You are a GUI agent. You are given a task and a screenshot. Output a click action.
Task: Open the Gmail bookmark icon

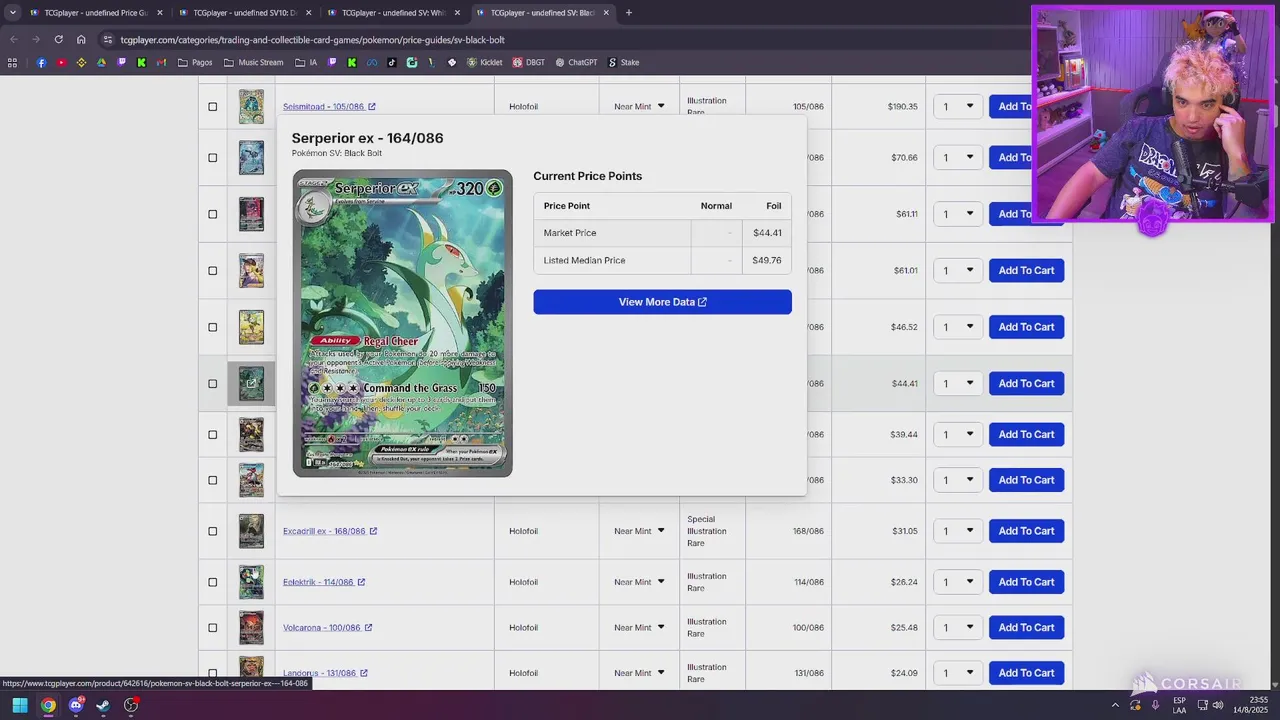coord(161,62)
